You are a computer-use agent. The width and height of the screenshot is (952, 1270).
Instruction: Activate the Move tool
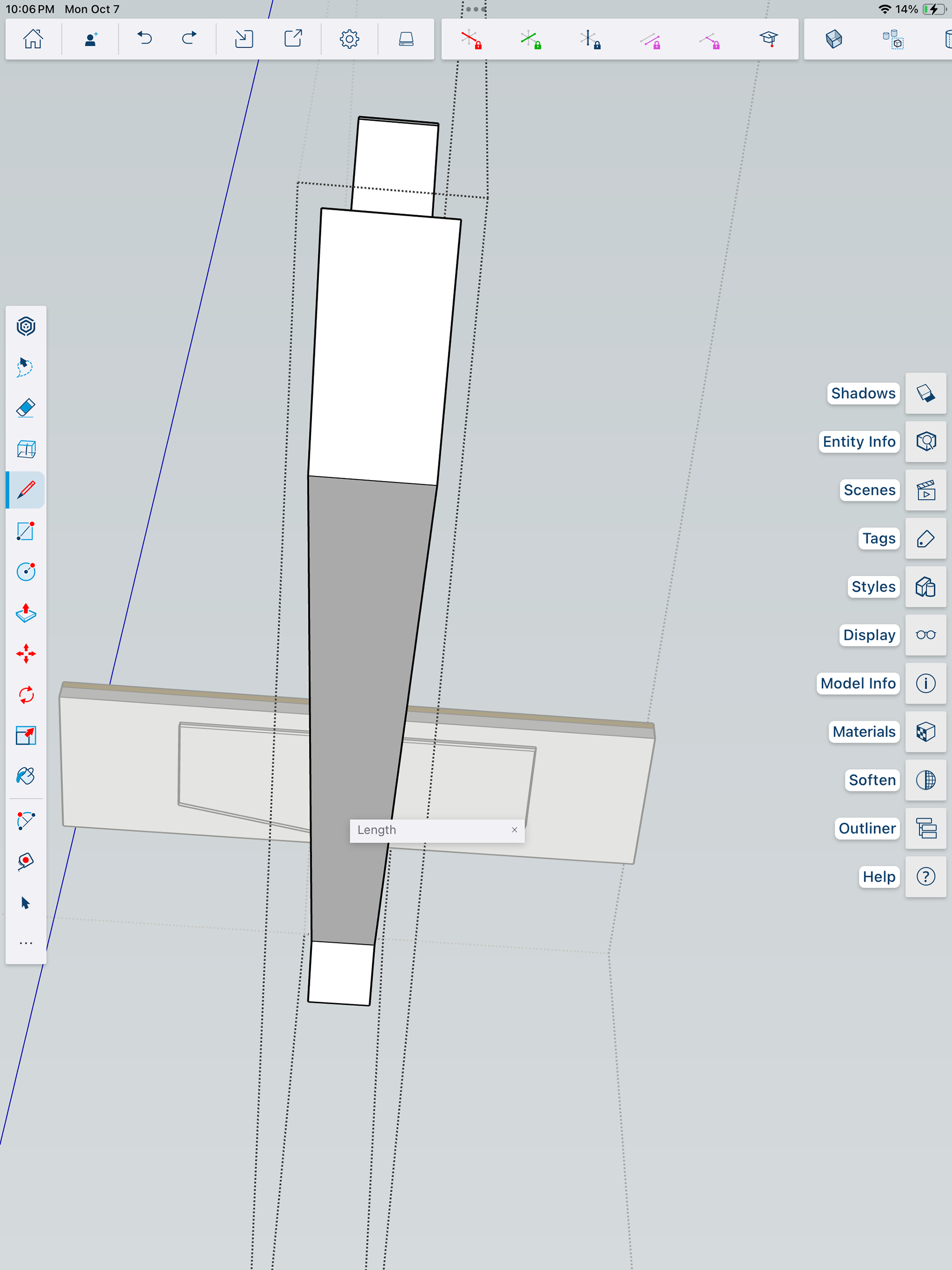tap(26, 654)
